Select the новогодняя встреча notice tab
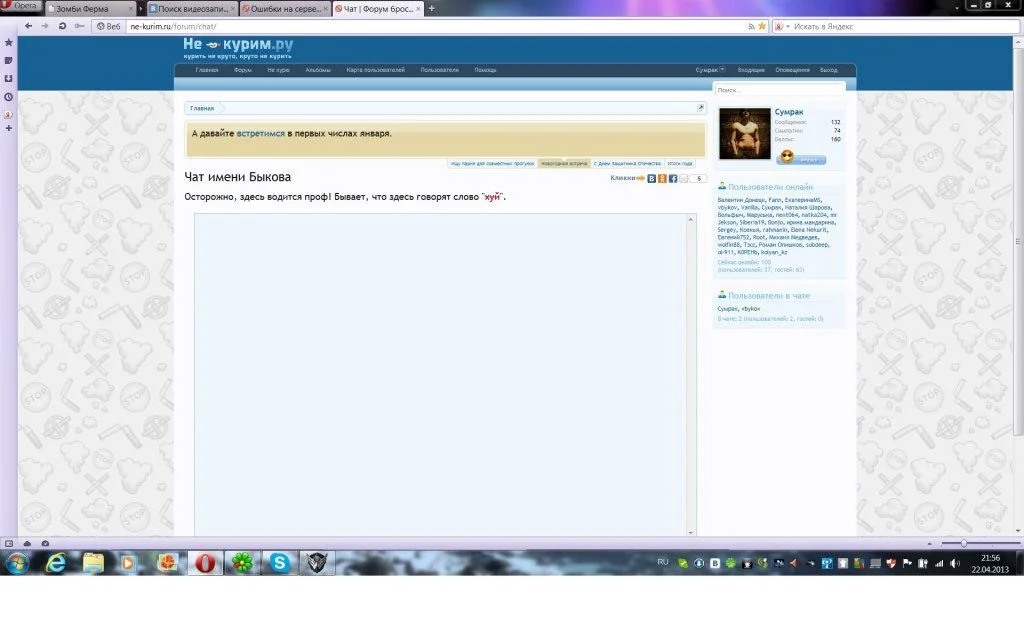Screen dimensions: 1024x630 (564, 163)
